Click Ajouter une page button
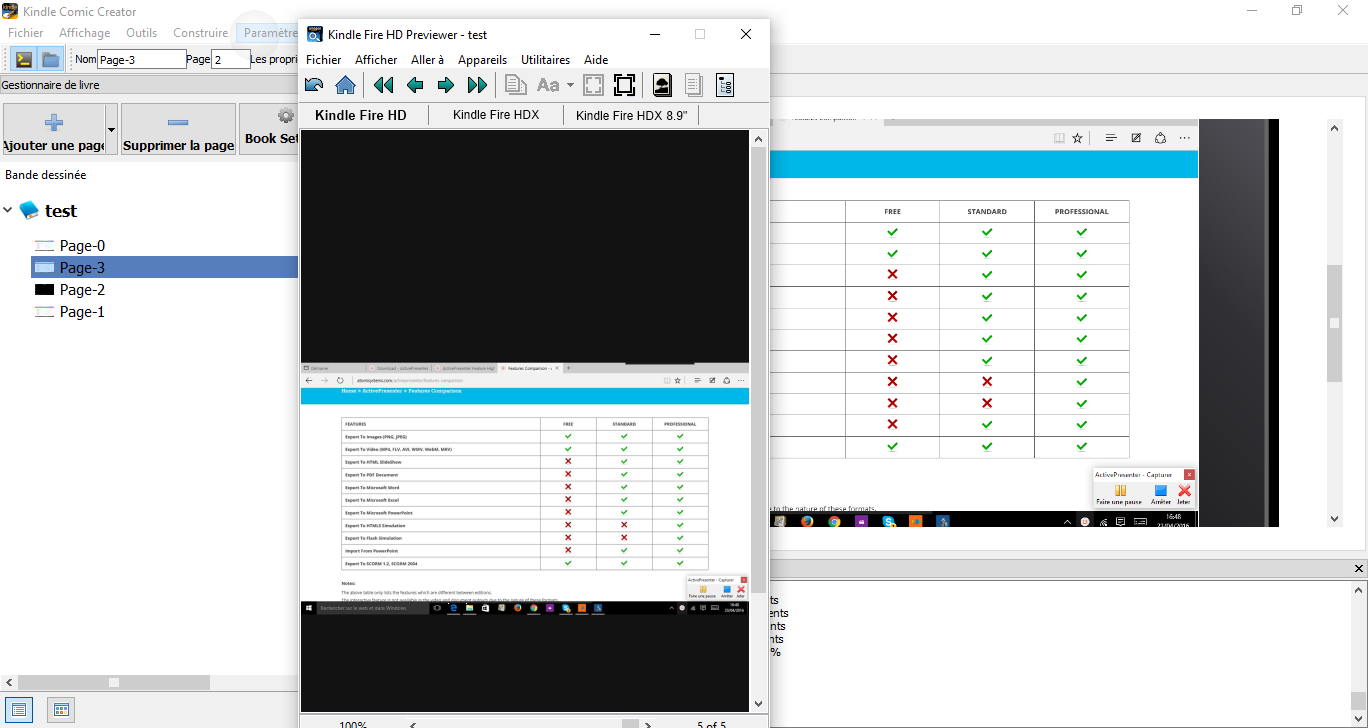 pyautogui.click(x=54, y=130)
